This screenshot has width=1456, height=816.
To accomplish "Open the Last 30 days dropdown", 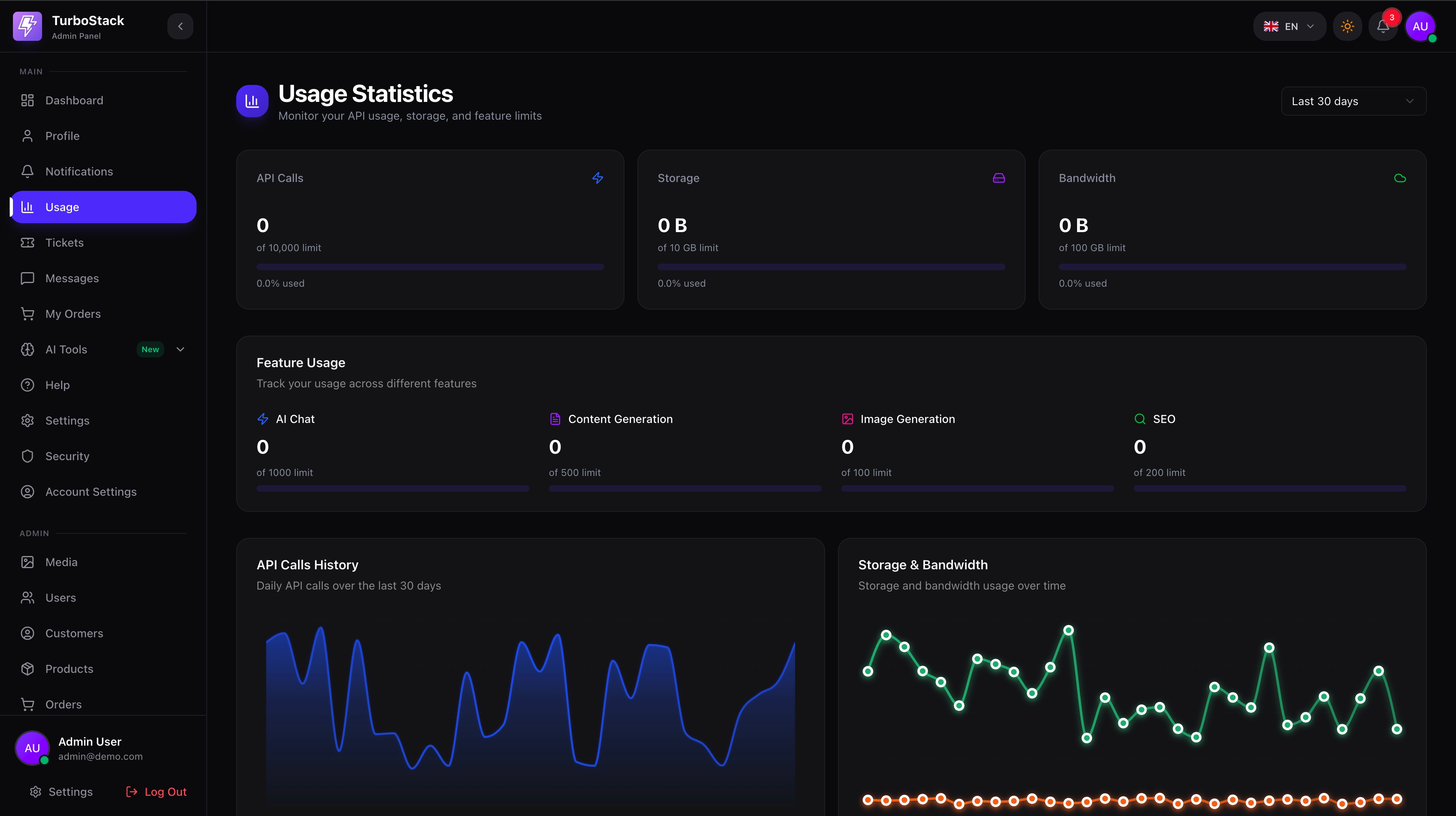I will 1353,101.
